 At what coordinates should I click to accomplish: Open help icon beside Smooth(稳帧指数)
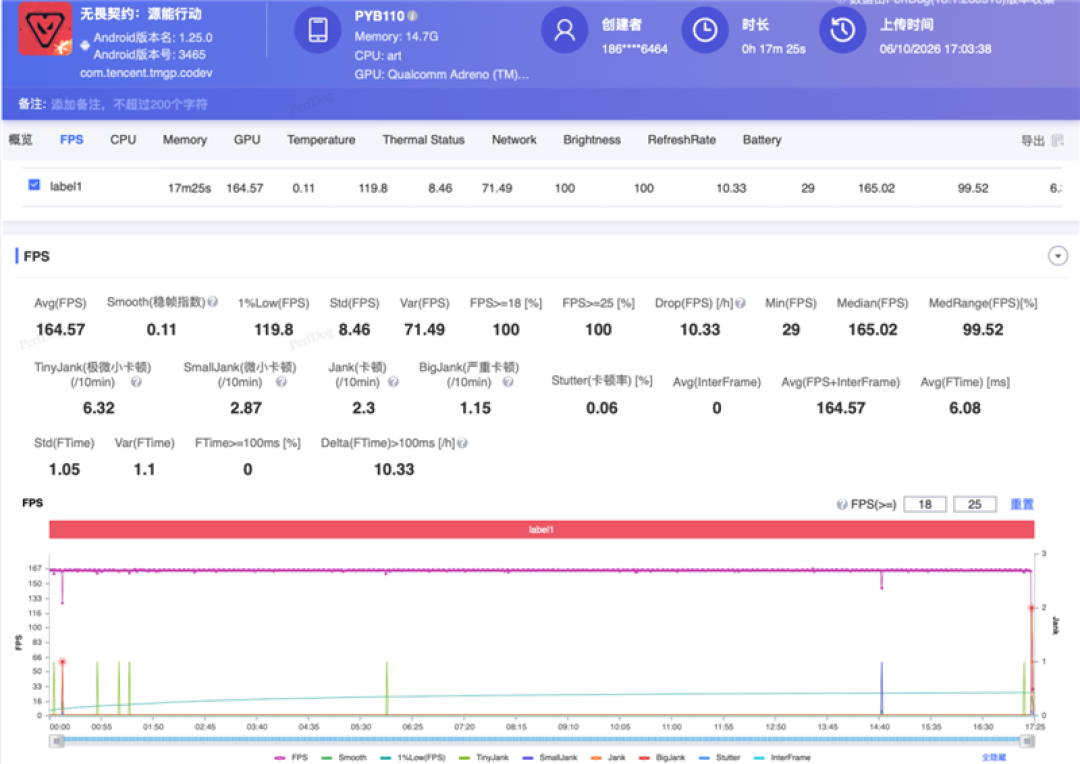213,302
